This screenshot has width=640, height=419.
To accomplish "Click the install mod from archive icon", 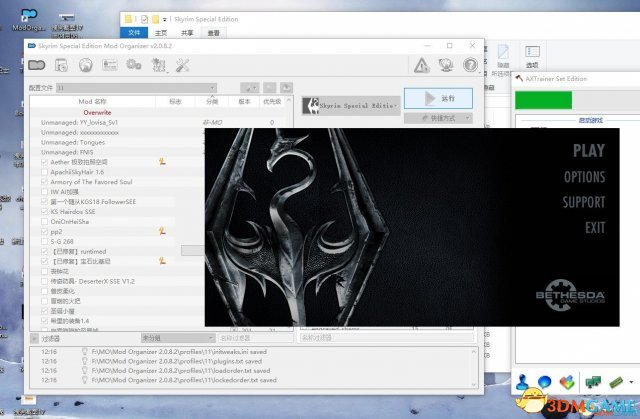I will coord(61,65).
